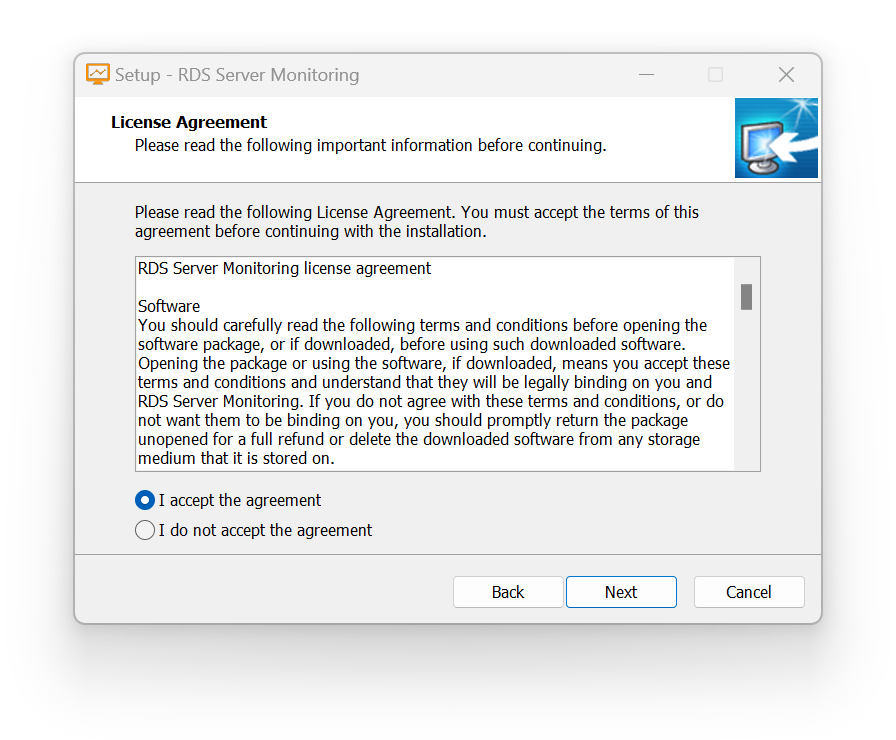The width and height of the screenshot is (896, 740).
Task: Click the license text scrollbar thumb
Action: (x=746, y=297)
